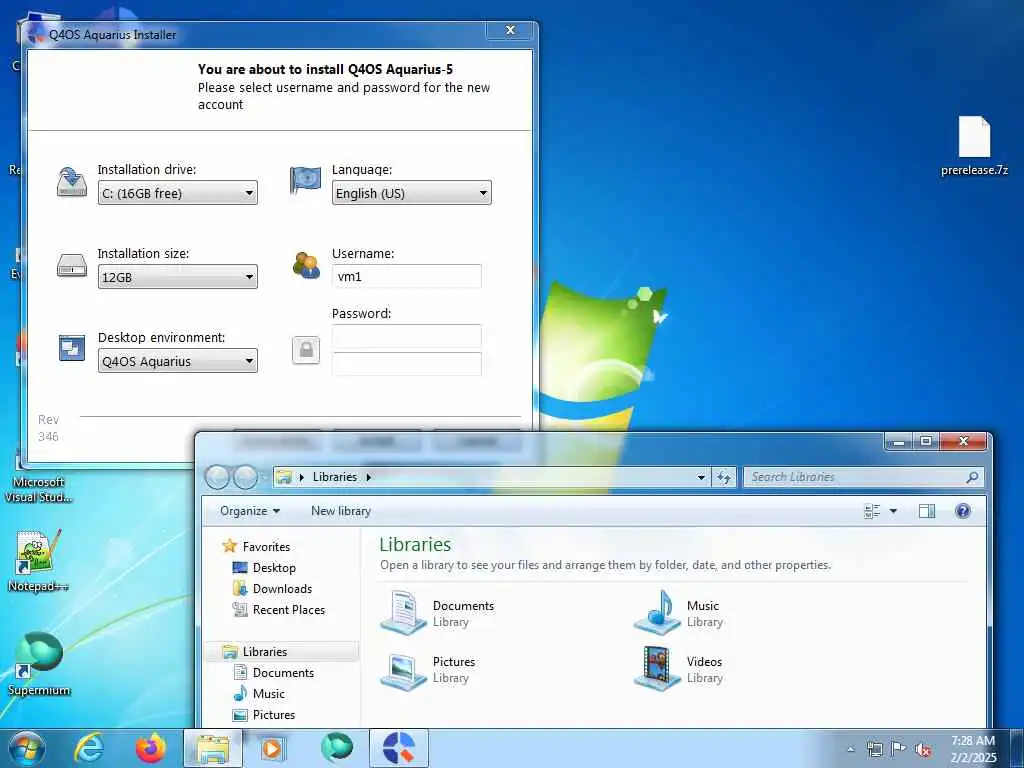The width and height of the screenshot is (1024, 768).
Task: Select Documents in navigation pane tree
Action: 283,673
